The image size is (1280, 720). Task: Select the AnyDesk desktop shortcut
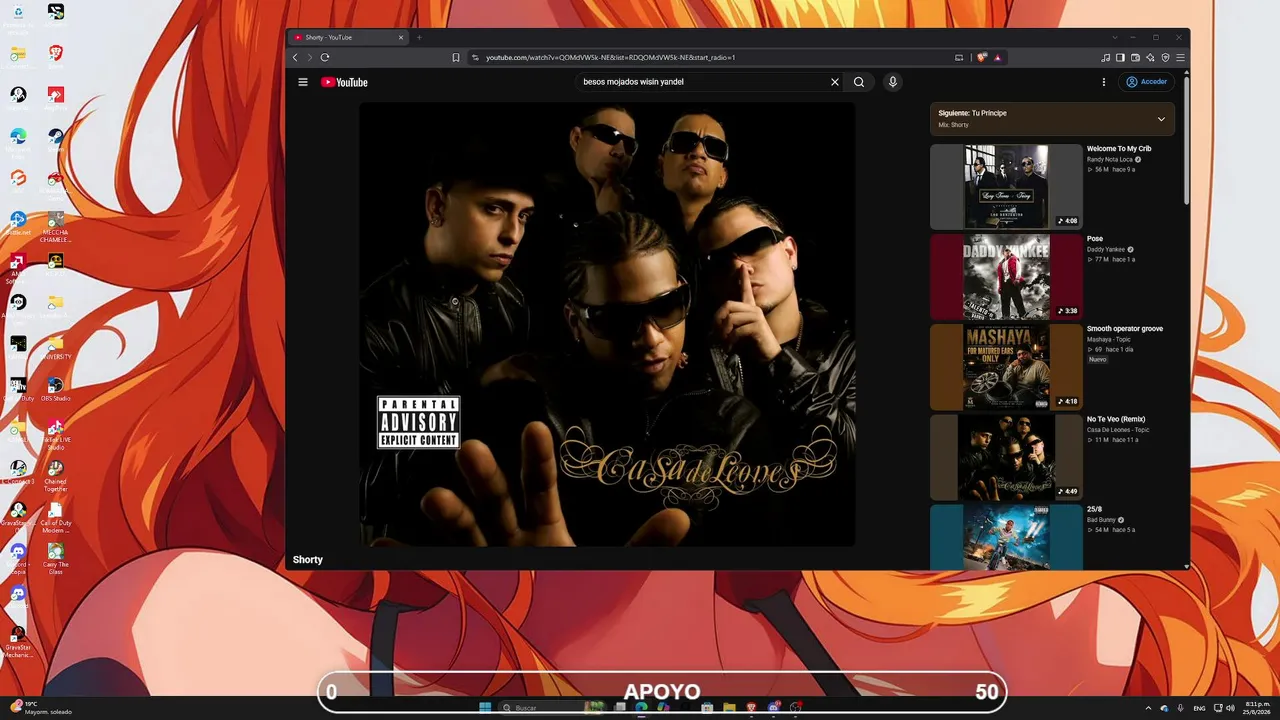pos(56,98)
